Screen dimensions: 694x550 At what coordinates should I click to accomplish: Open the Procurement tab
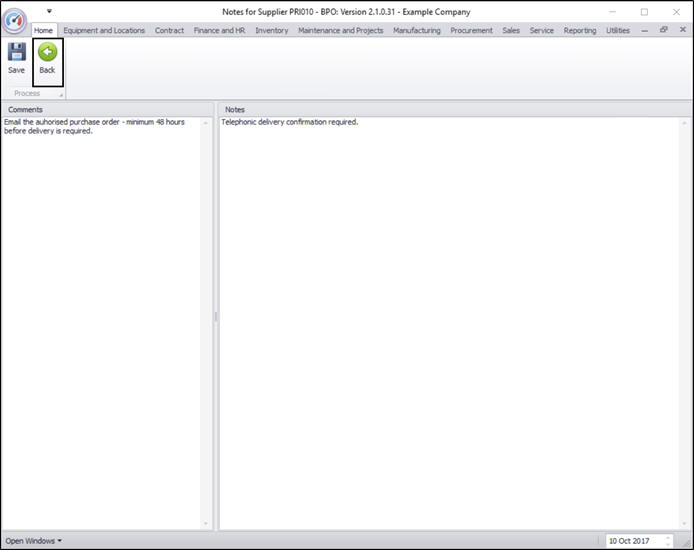471,30
